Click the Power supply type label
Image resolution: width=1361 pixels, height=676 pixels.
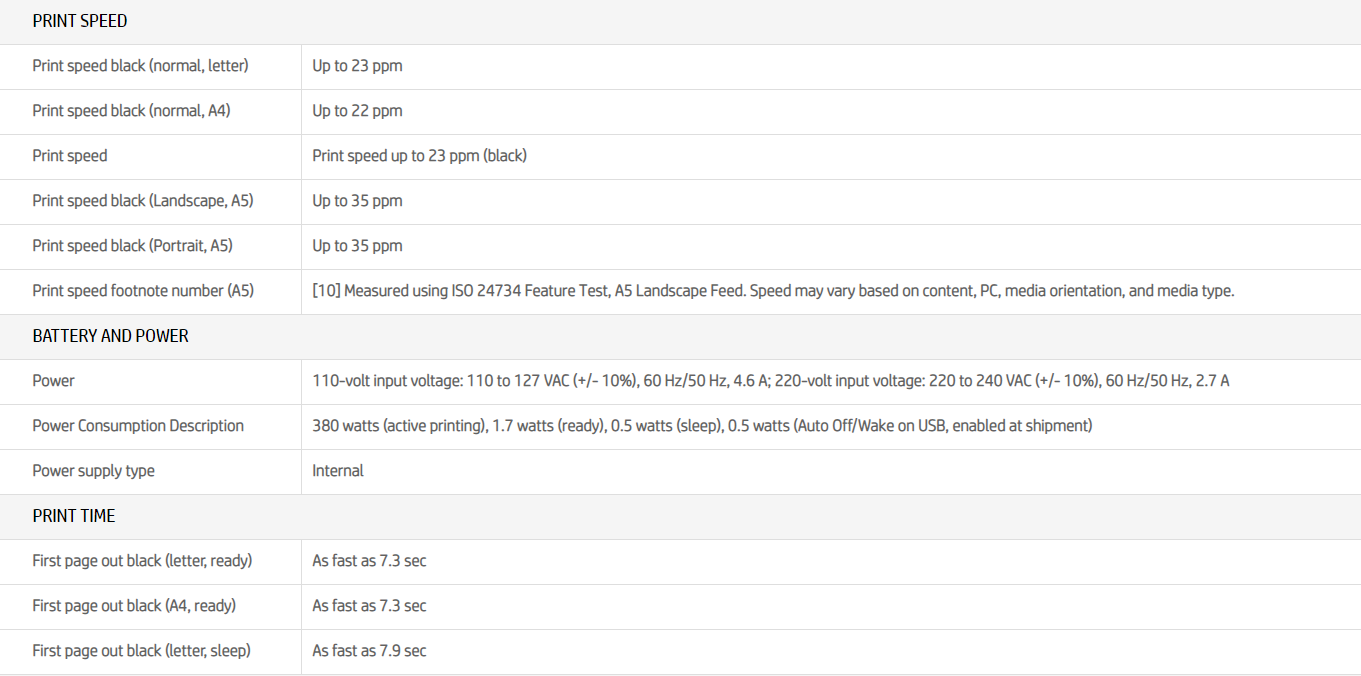[93, 471]
